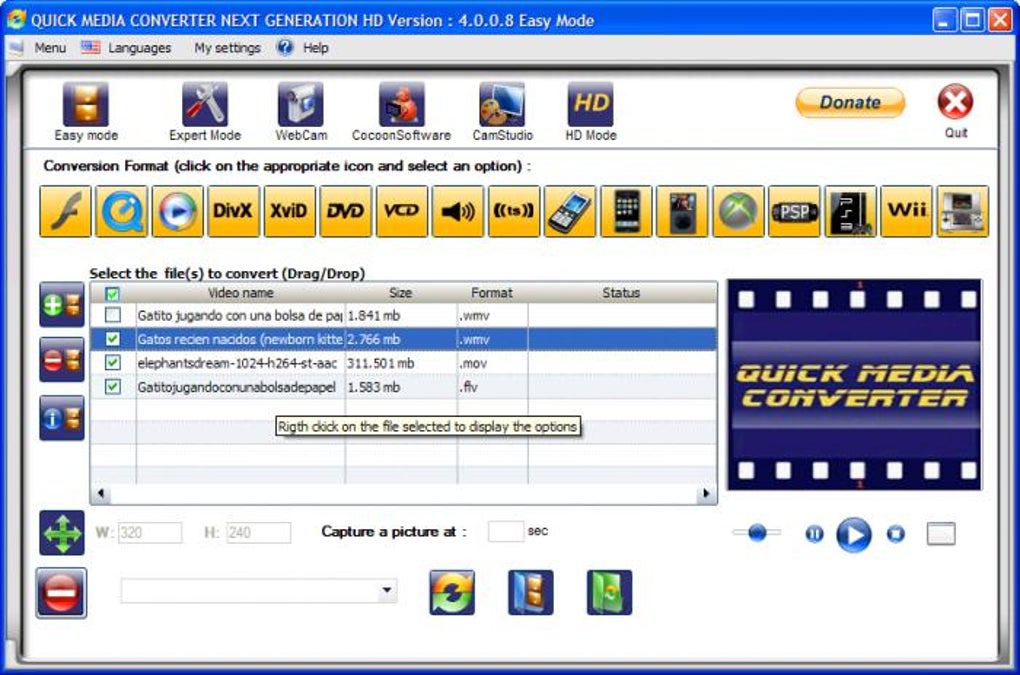Choose the VCD conversion format

click(x=401, y=211)
